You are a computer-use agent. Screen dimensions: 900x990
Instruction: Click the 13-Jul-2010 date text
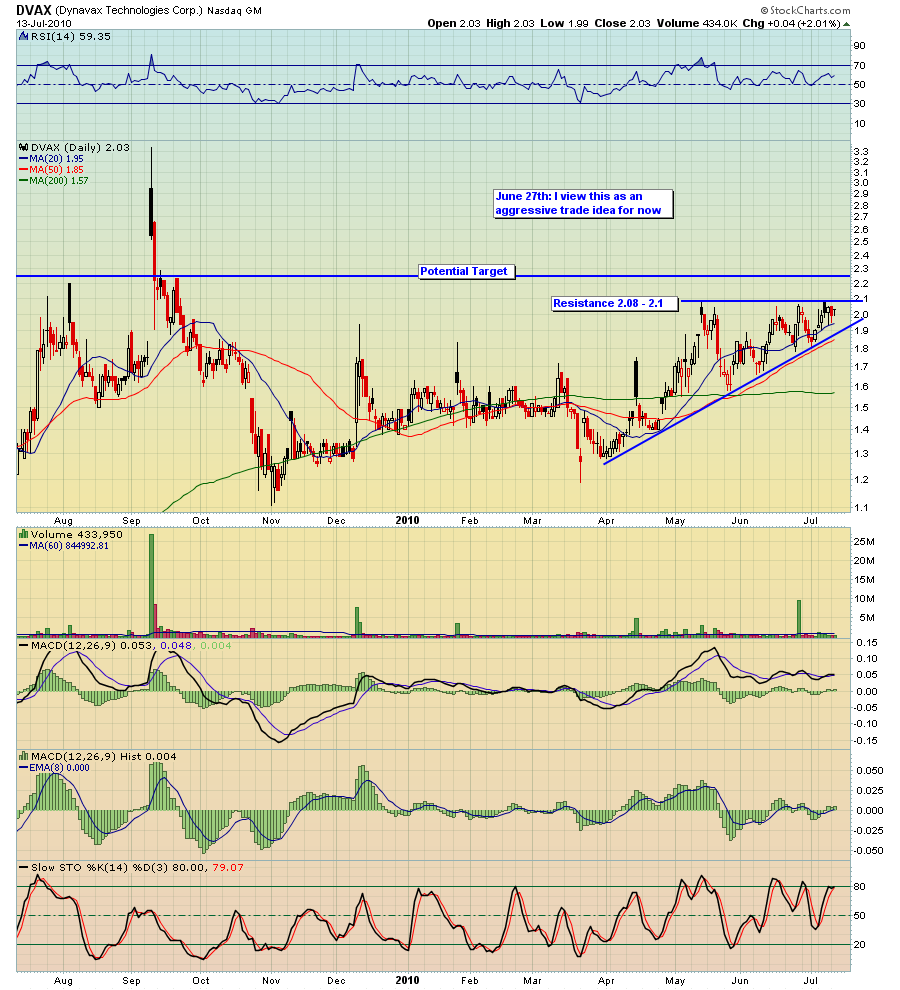(44, 23)
